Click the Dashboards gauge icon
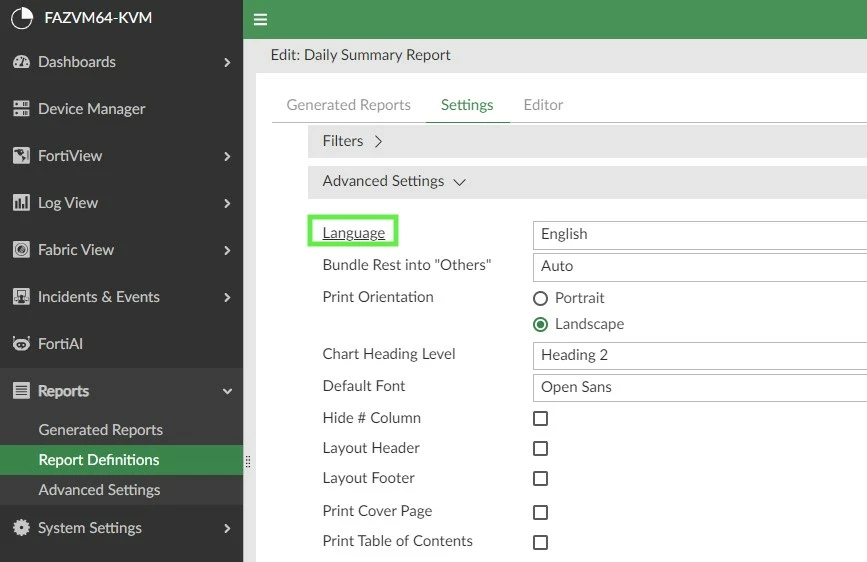 tap(21, 62)
